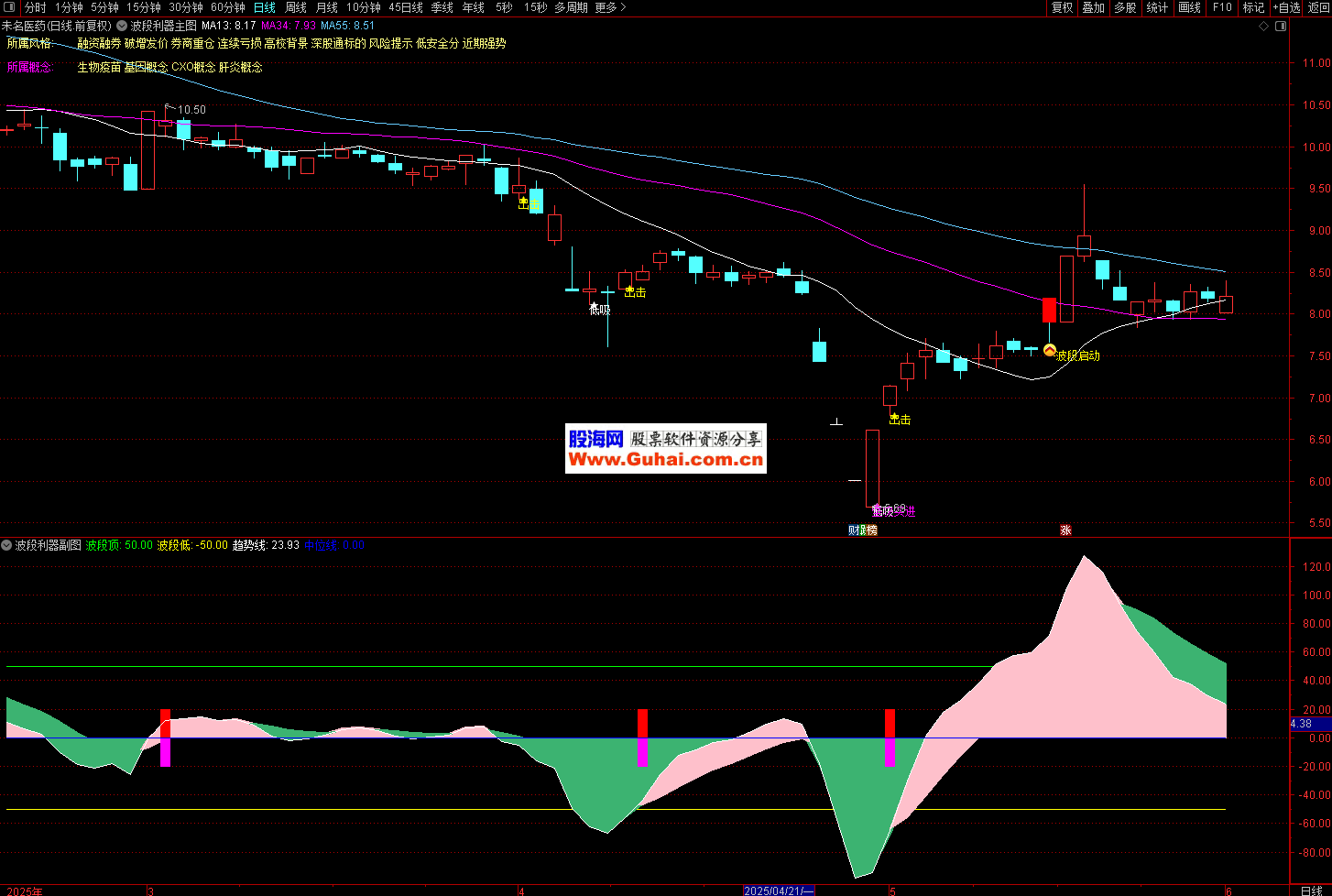Click the 复权 button
The height and width of the screenshot is (896, 1332).
[x=1062, y=7]
